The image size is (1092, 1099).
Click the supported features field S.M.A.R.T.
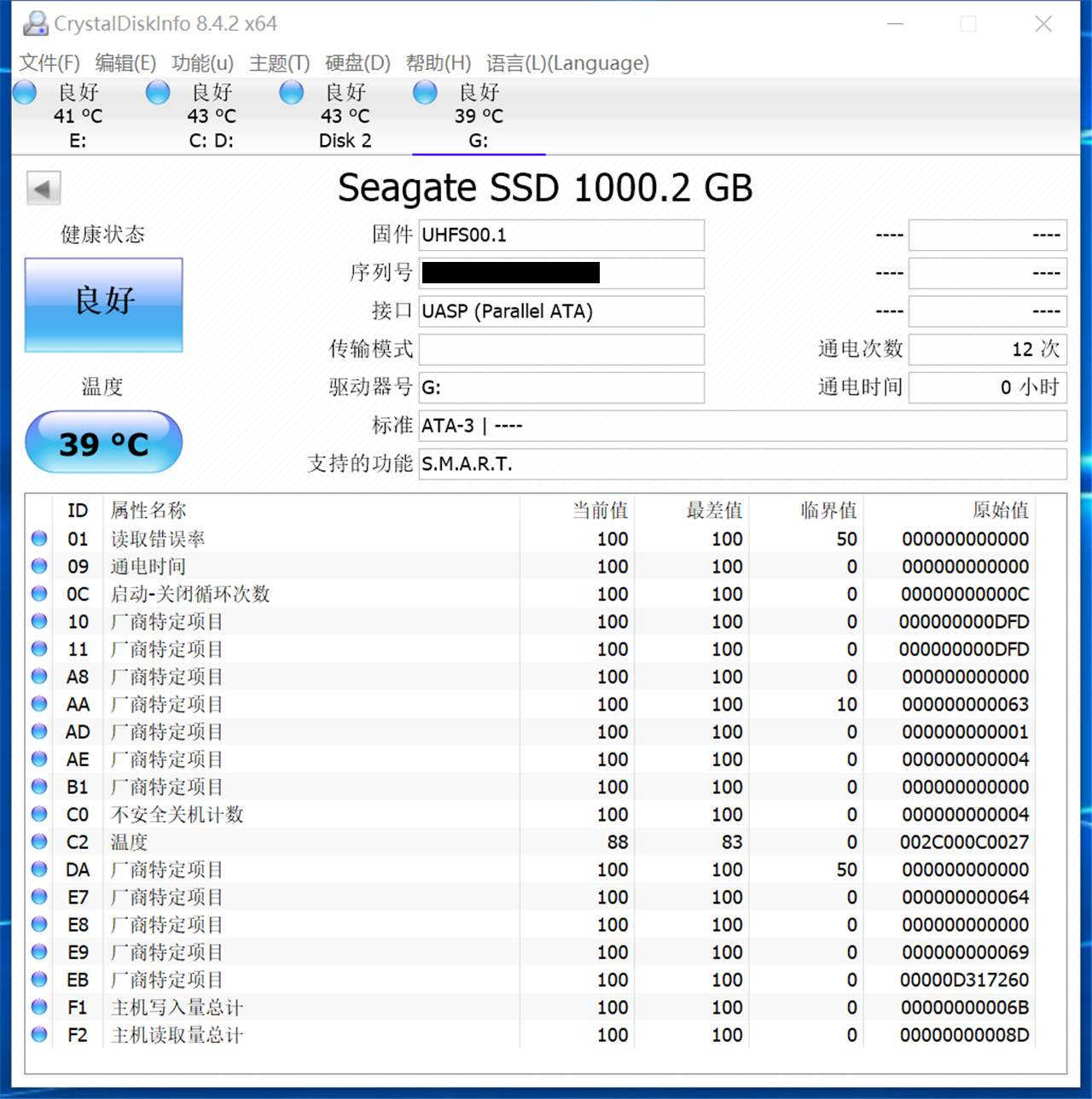(742, 464)
